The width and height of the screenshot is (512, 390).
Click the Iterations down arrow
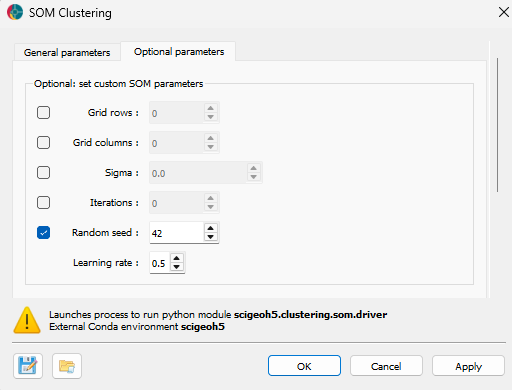(x=210, y=207)
